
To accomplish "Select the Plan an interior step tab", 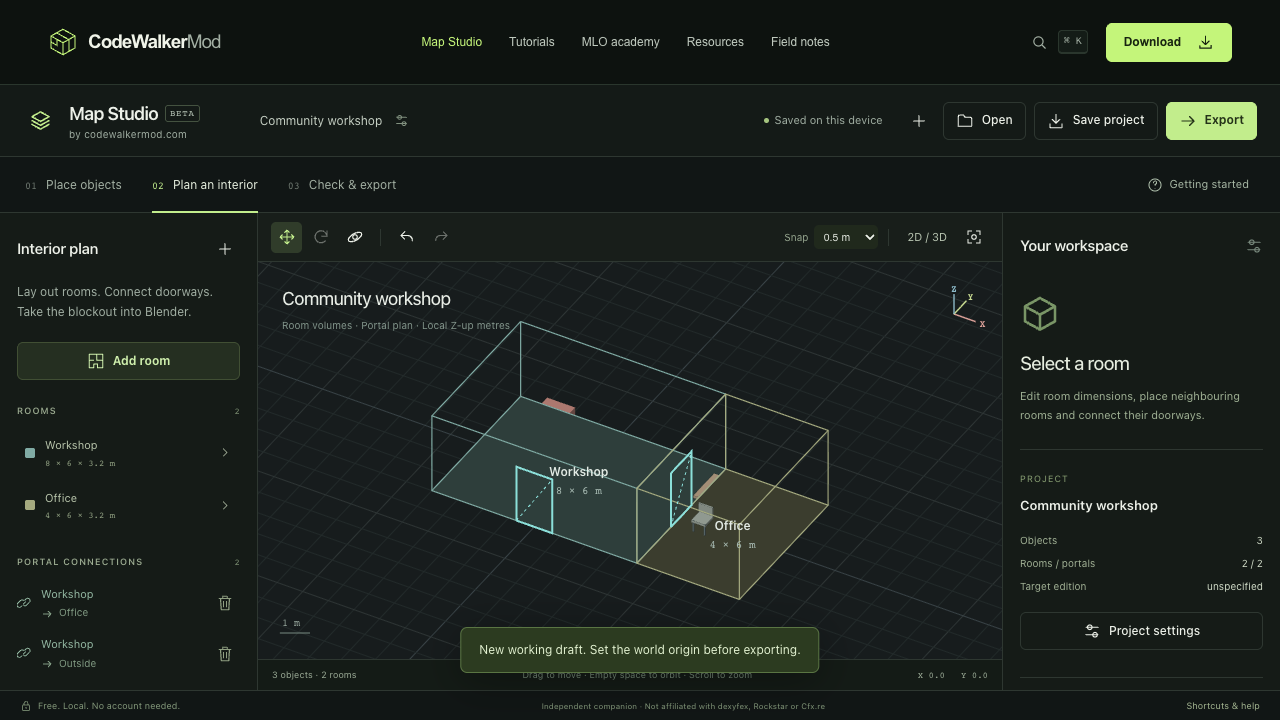I will coord(205,185).
